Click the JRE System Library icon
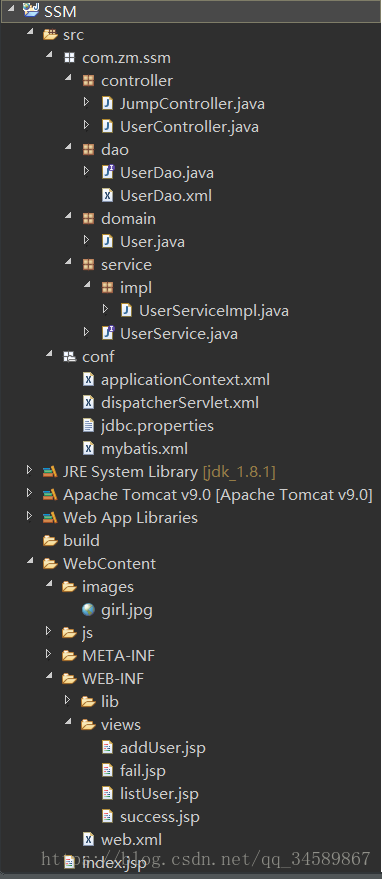 pos(50,471)
